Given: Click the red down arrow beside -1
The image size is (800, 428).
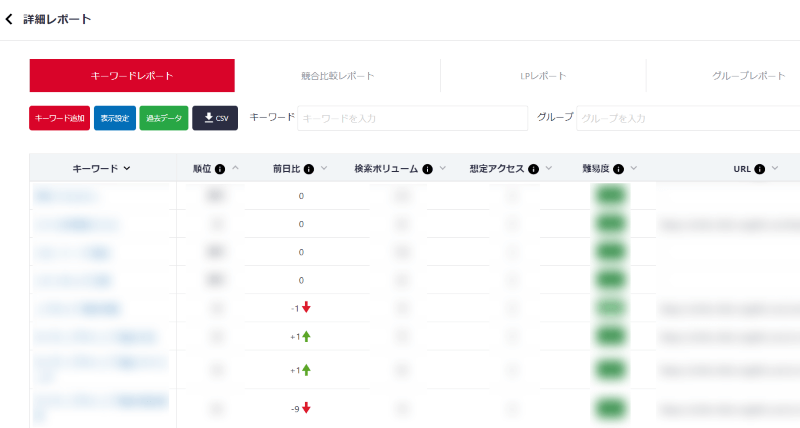Looking at the screenshot, I should 306,307.
